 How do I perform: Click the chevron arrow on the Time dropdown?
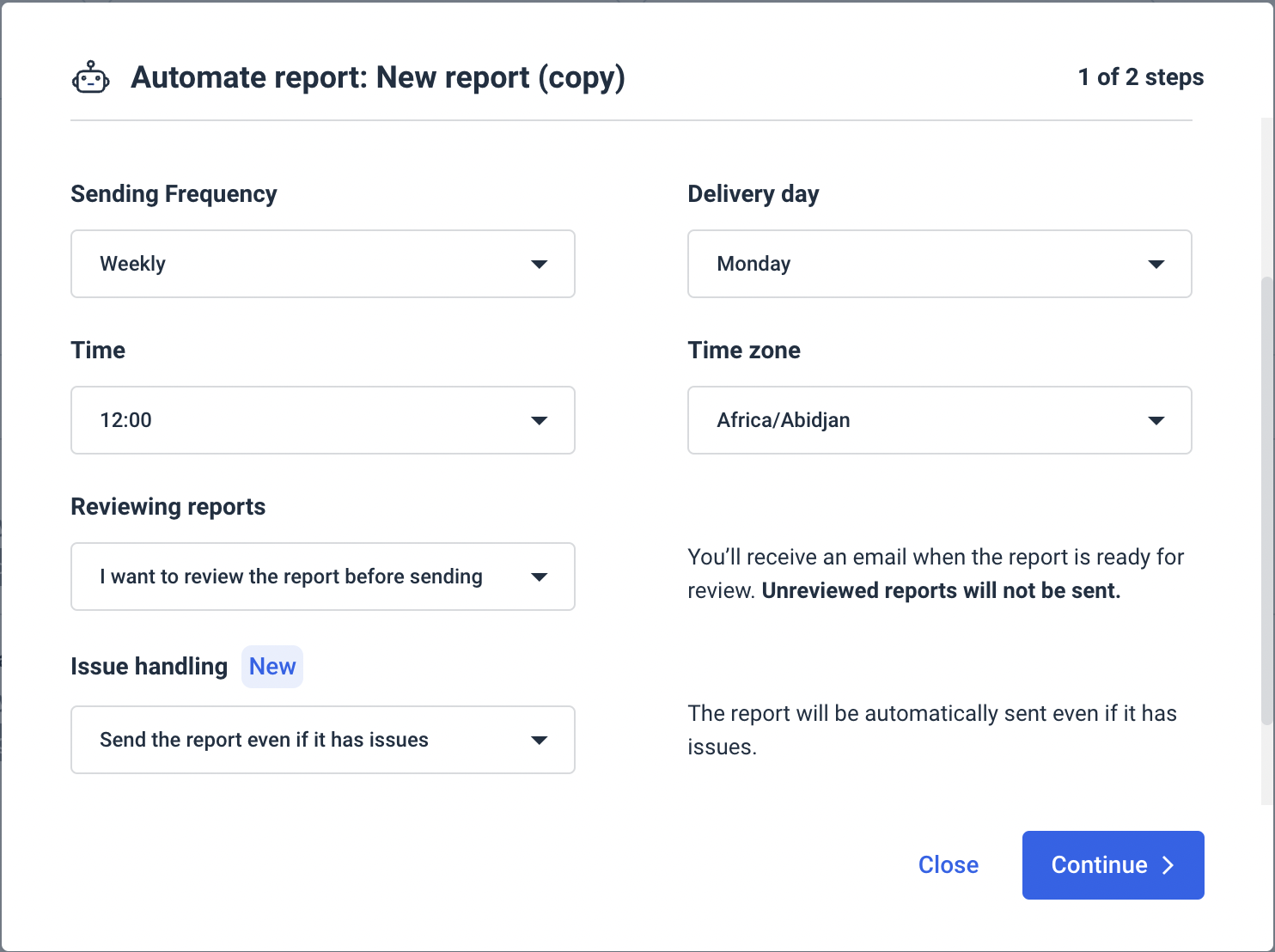tap(540, 420)
